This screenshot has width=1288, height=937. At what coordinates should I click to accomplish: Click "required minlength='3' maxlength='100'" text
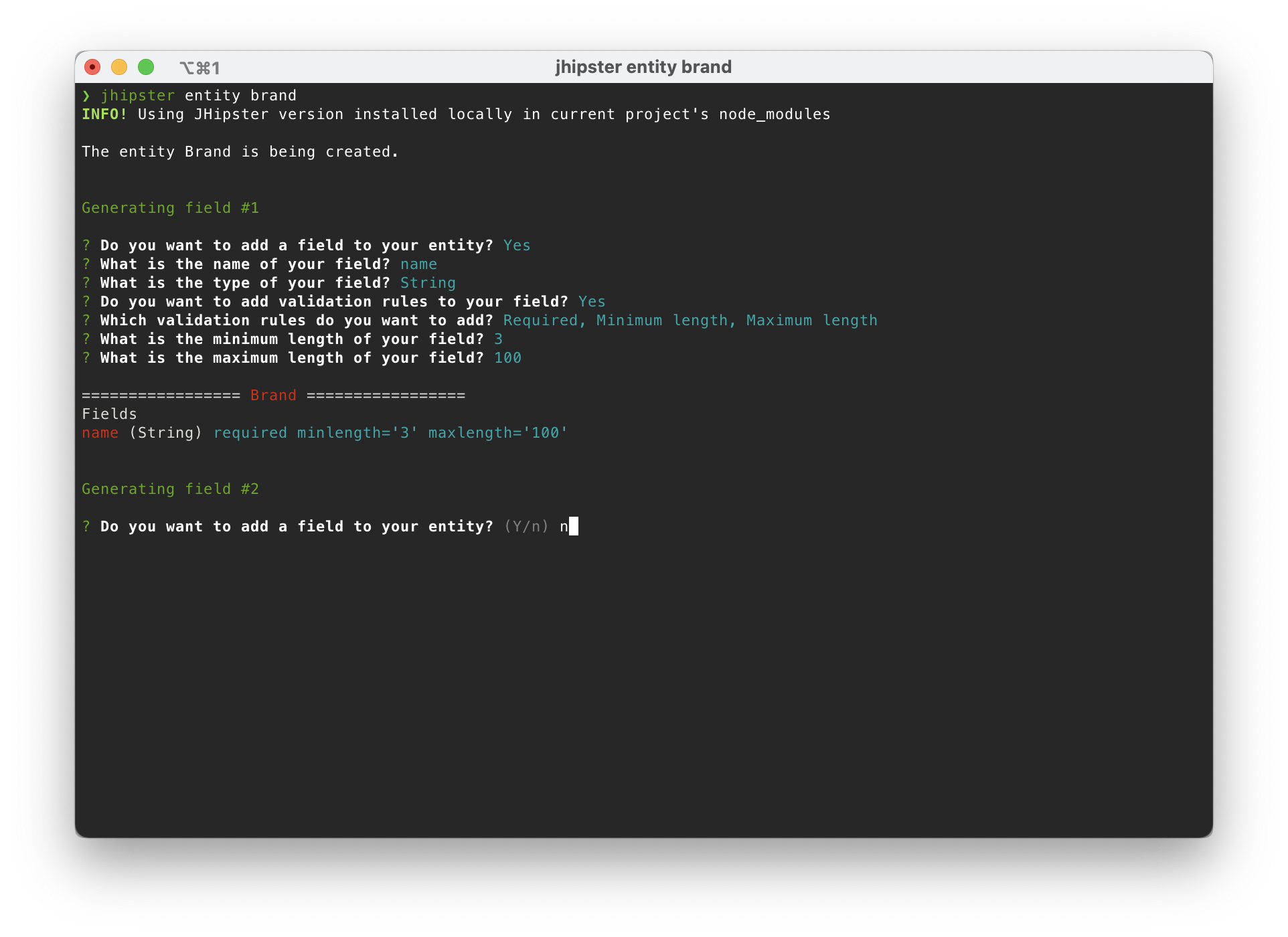click(390, 433)
